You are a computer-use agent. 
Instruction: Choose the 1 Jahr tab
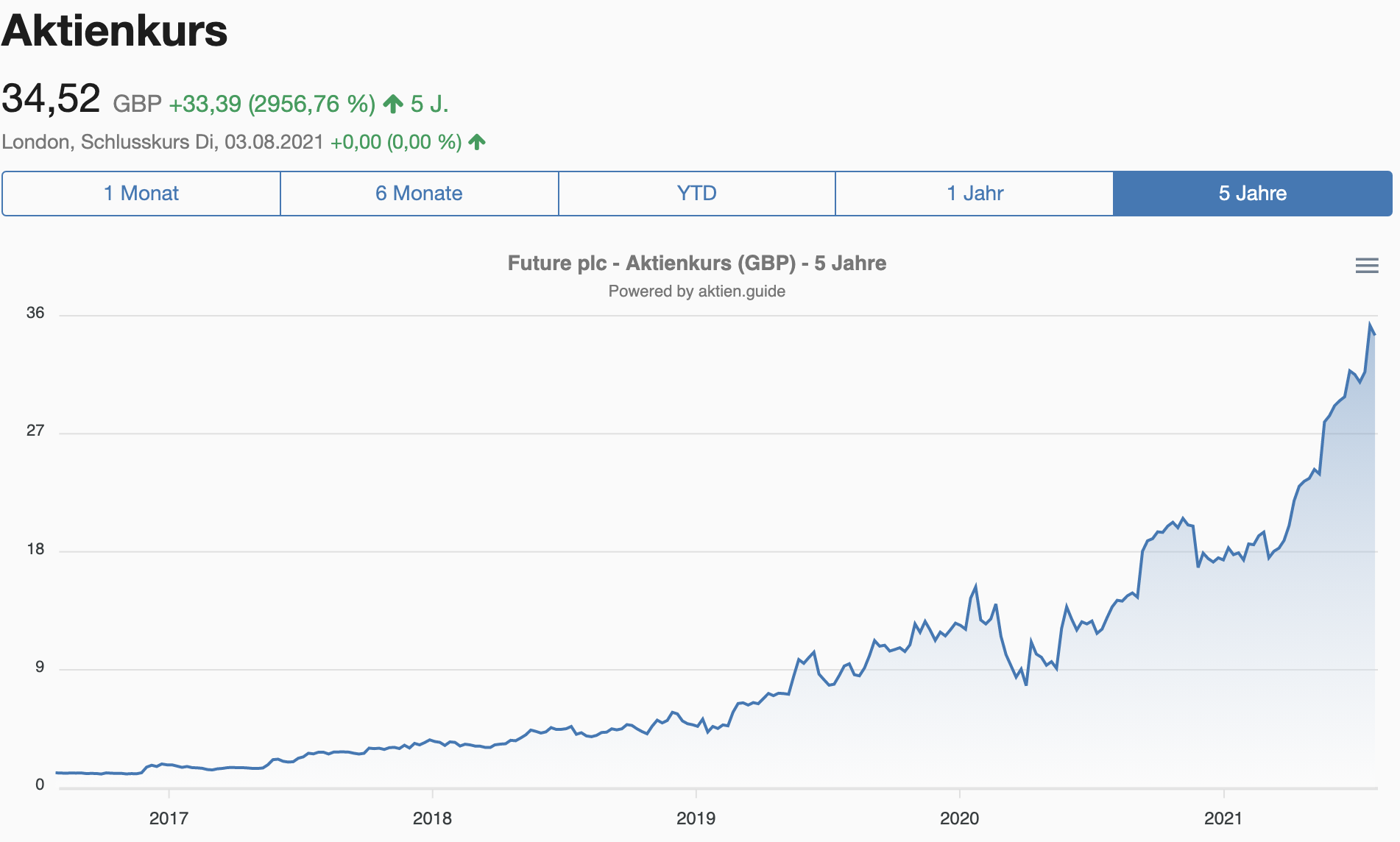tap(975, 194)
